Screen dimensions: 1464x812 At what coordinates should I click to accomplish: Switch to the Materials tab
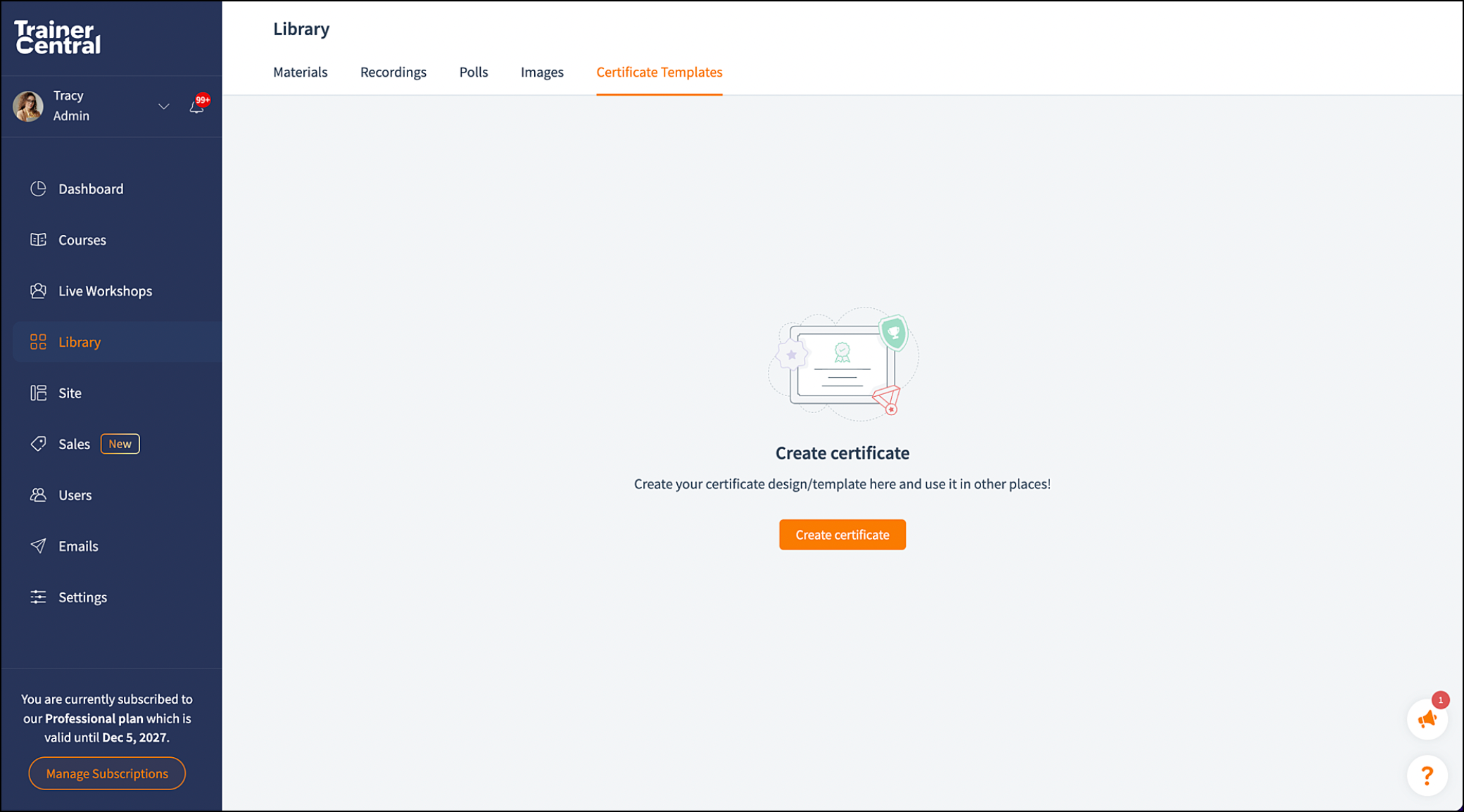[300, 72]
